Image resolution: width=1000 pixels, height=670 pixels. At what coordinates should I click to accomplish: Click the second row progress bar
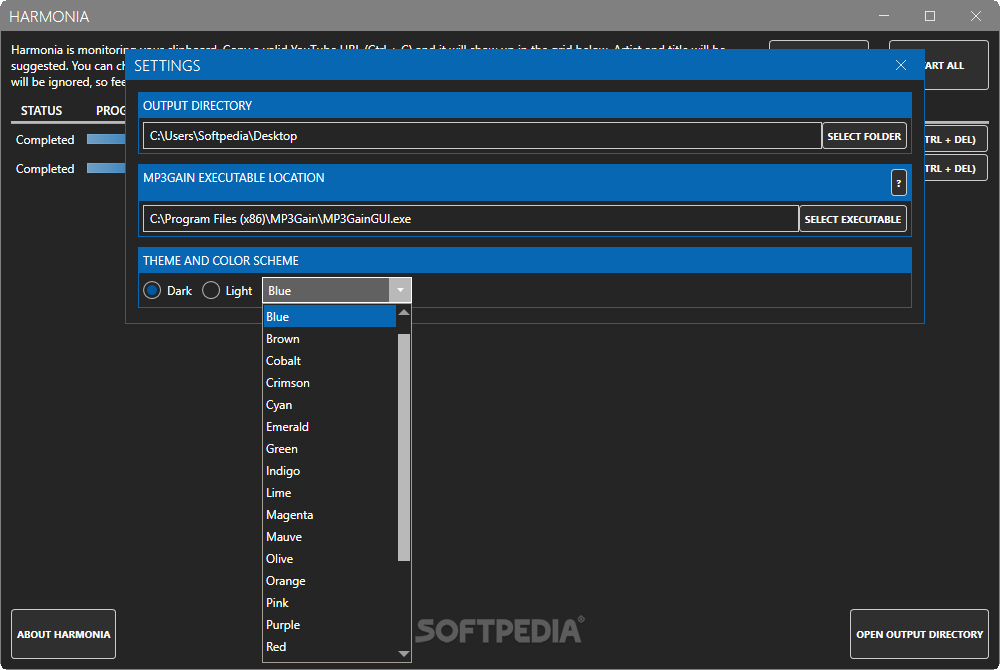tap(106, 168)
